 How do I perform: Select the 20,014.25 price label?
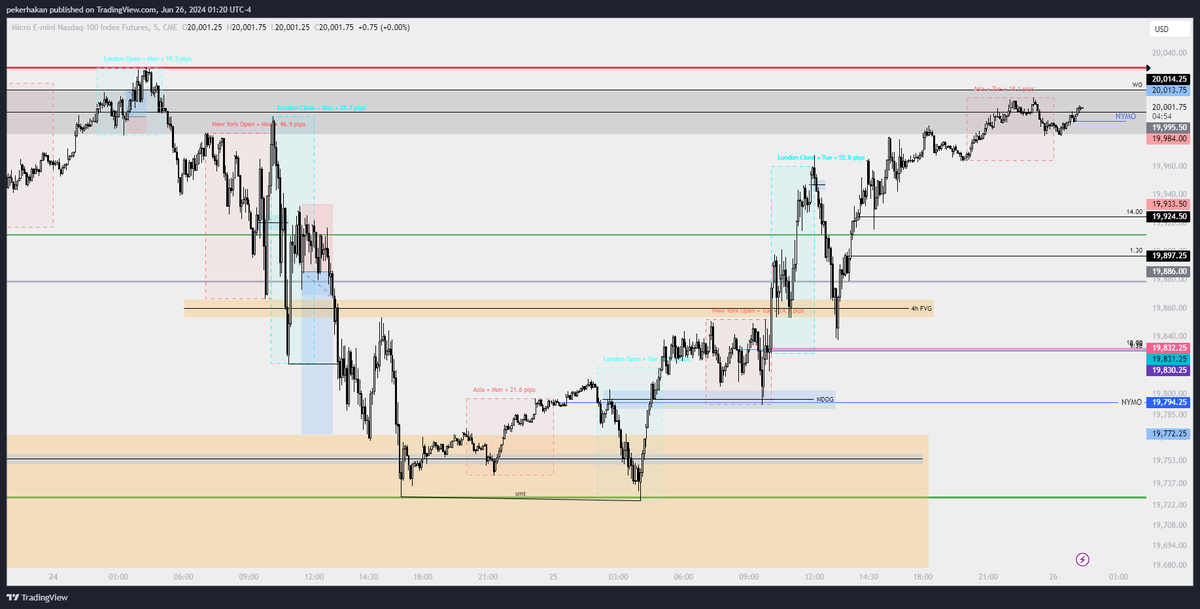point(1169,78)
